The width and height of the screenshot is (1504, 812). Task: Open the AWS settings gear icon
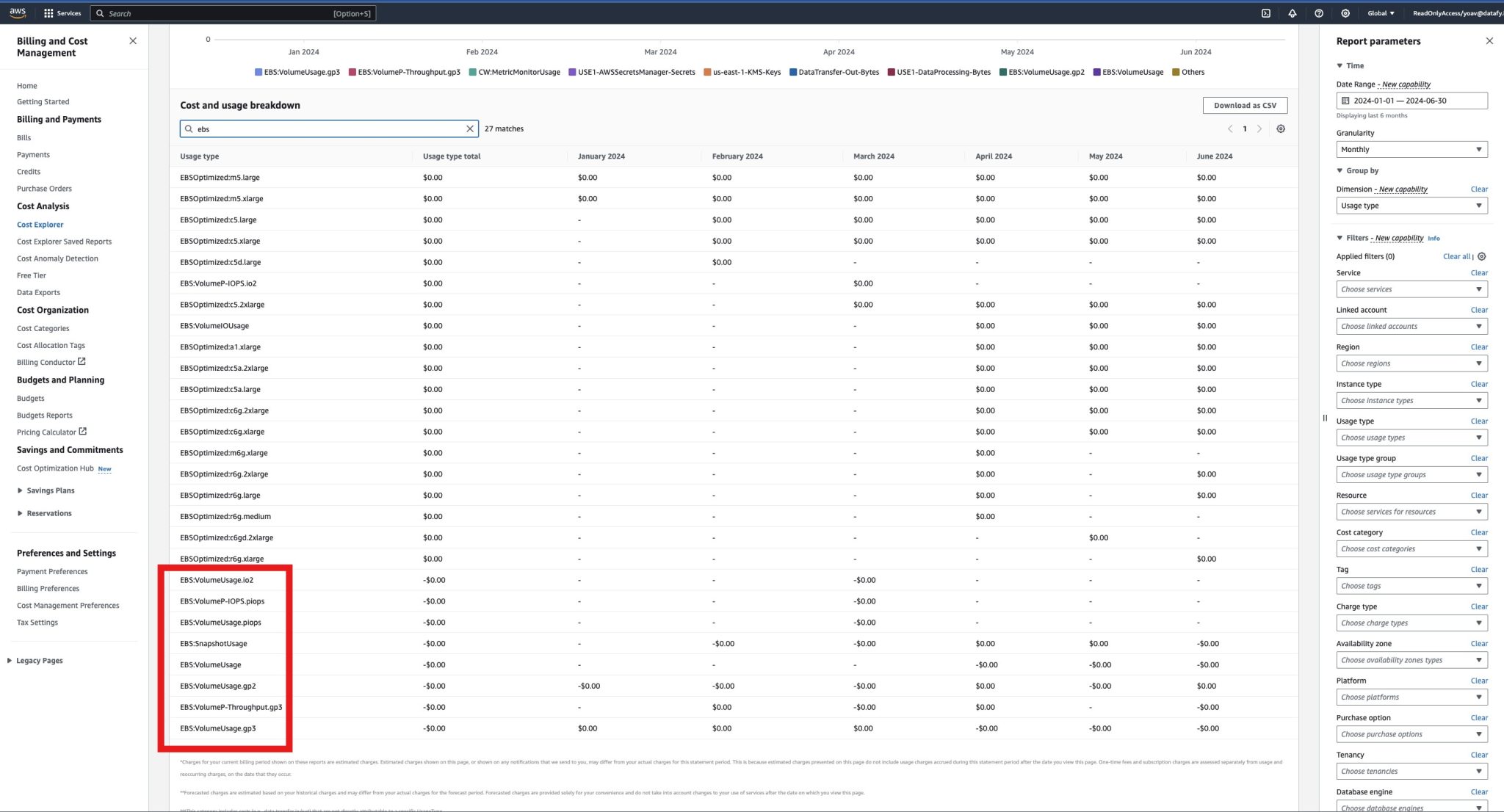pos(1345,13)
